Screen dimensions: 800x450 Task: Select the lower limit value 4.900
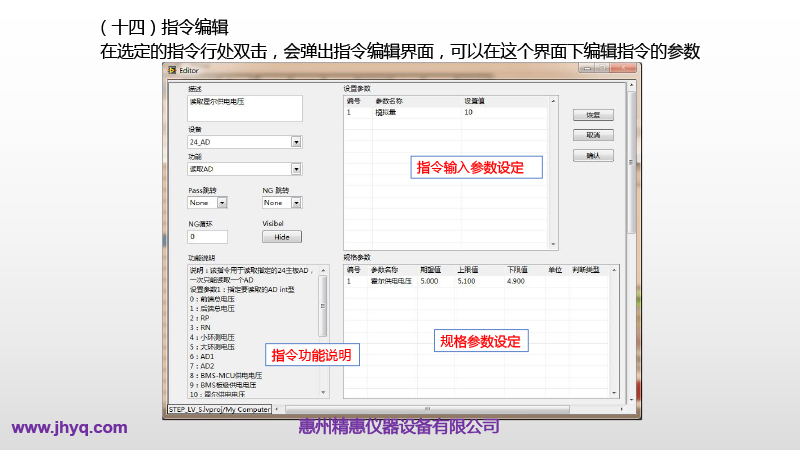tap(516, 281)
